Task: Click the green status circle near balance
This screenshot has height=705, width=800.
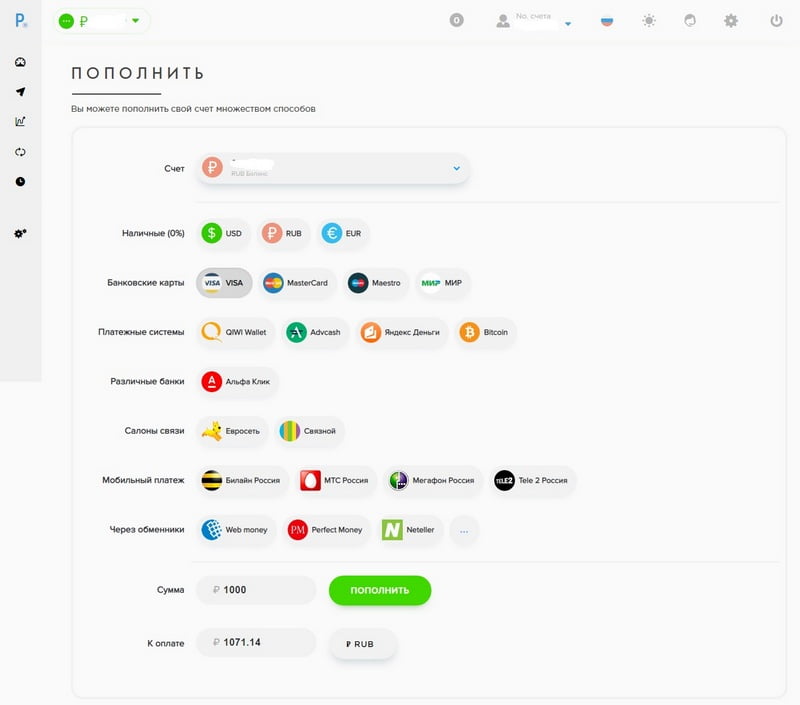Action: pyautogui.click(x=66, y=21)
